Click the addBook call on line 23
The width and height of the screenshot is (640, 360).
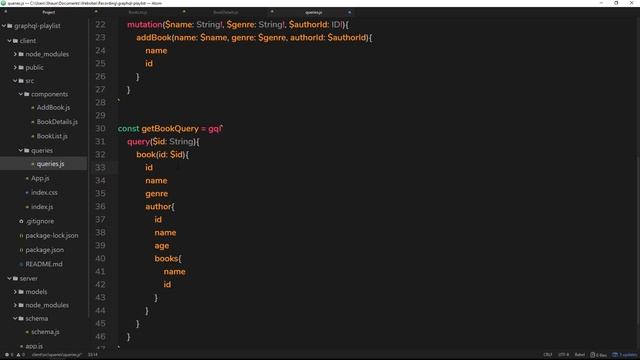(x=153, y=38)
